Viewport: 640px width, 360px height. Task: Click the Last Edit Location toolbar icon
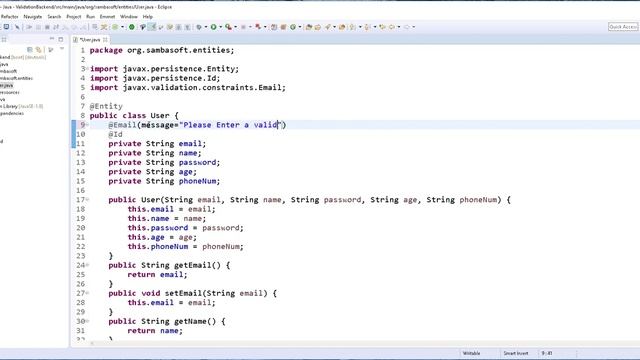pyautogui.click(x=382, y=27)
